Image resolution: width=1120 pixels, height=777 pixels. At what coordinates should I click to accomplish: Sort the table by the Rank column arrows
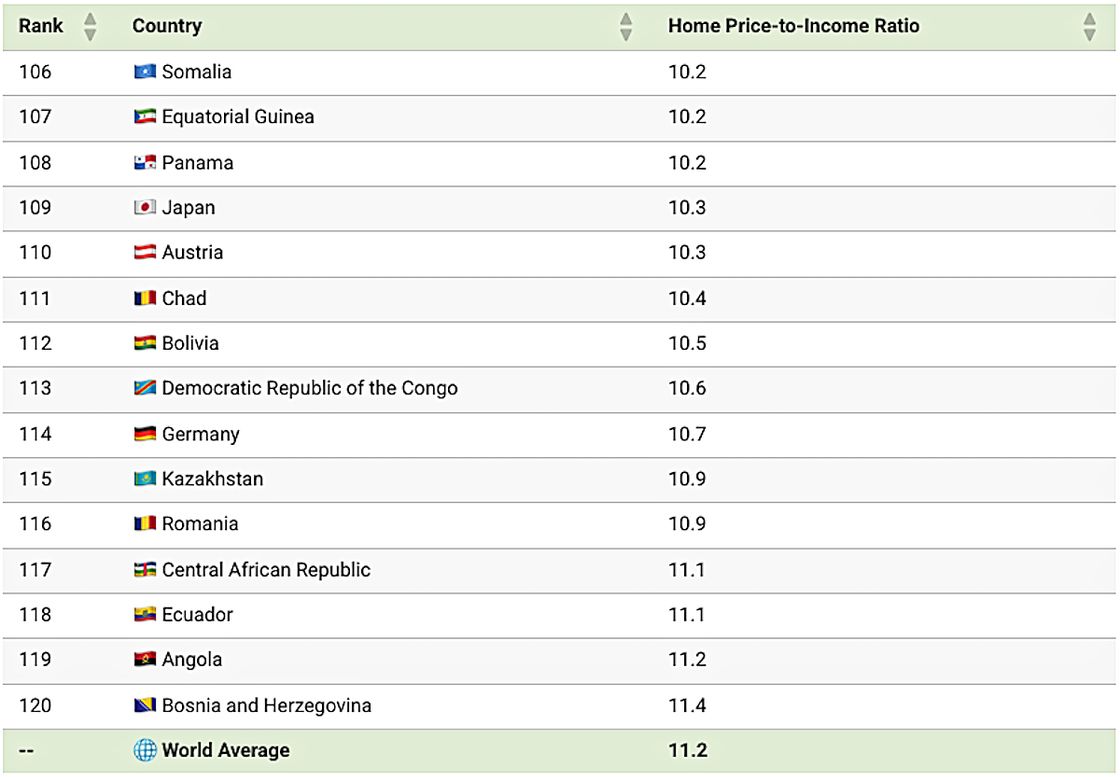coord(90,26)
